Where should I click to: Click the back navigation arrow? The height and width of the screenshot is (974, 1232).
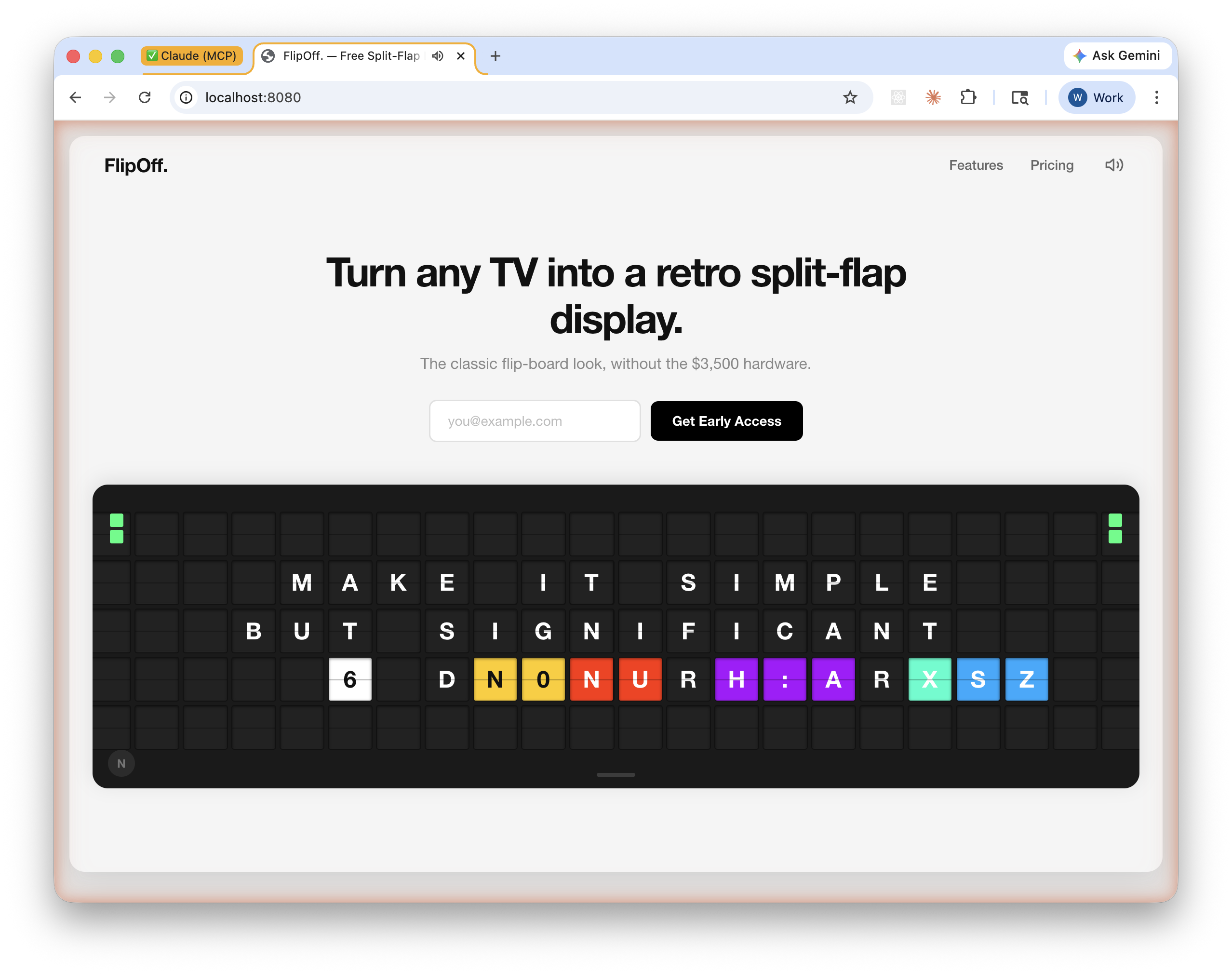click(75, 97)
